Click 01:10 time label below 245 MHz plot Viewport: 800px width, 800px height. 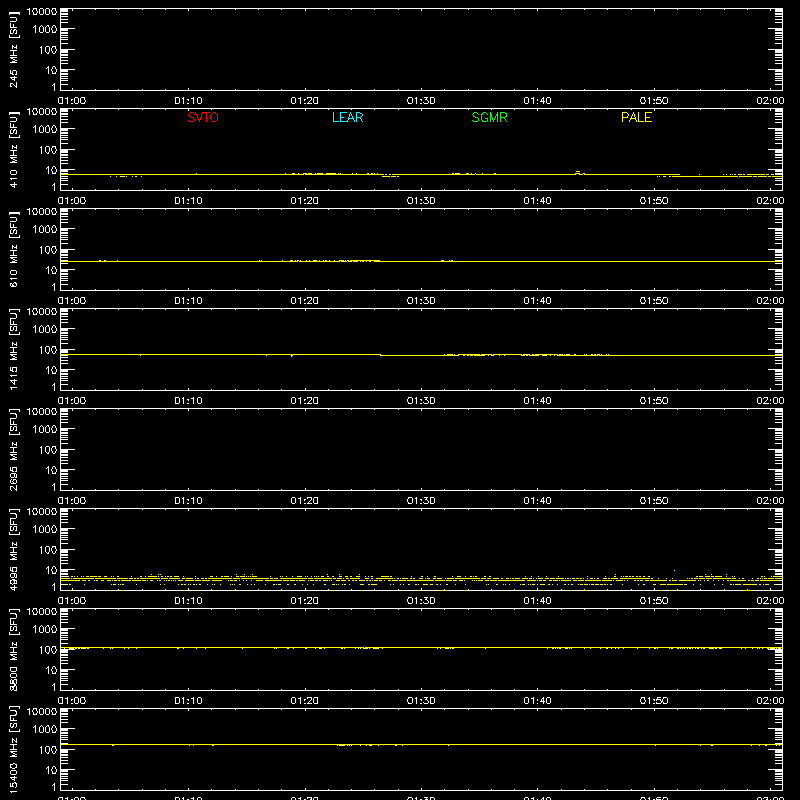point(188,101)
